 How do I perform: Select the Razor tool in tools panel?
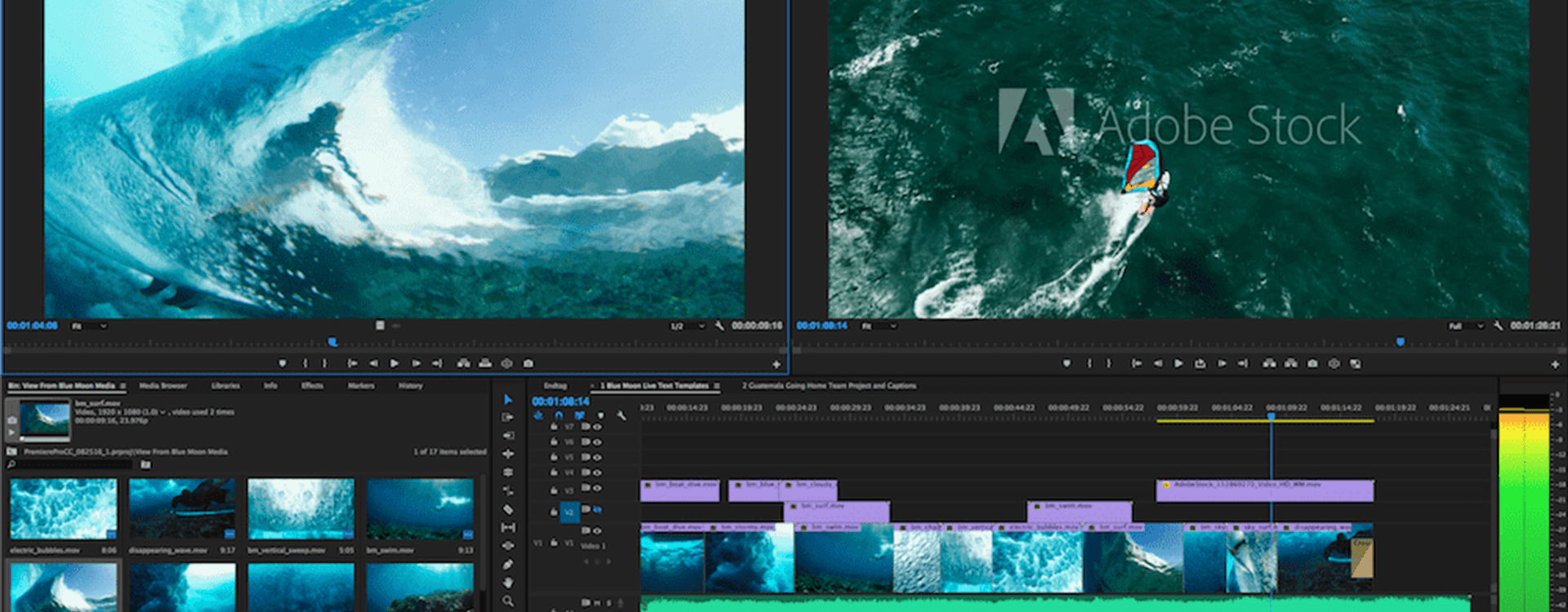(x=508, y=509)
